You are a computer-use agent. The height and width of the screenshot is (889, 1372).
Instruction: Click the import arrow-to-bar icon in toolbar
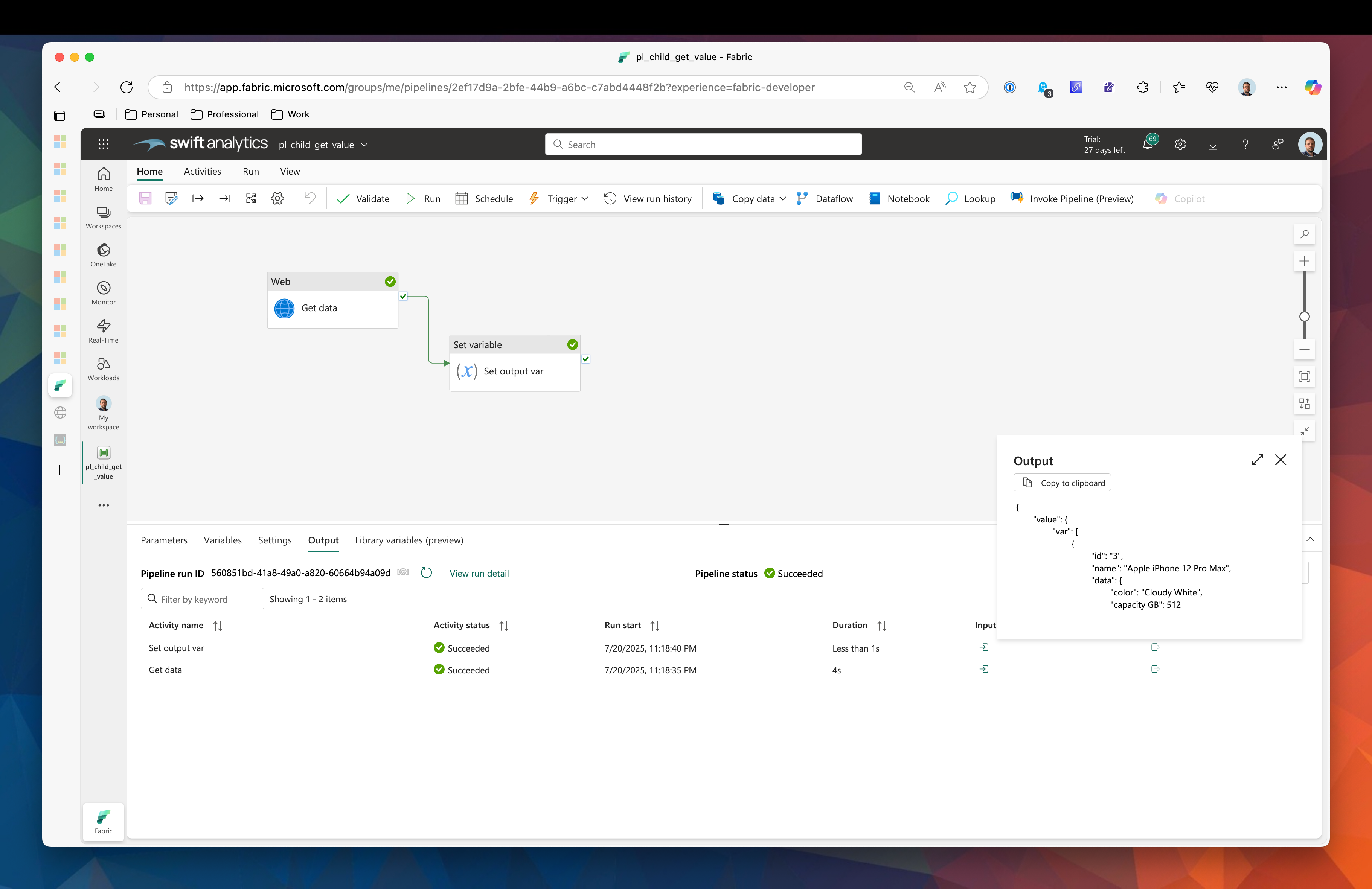(225, 199)
